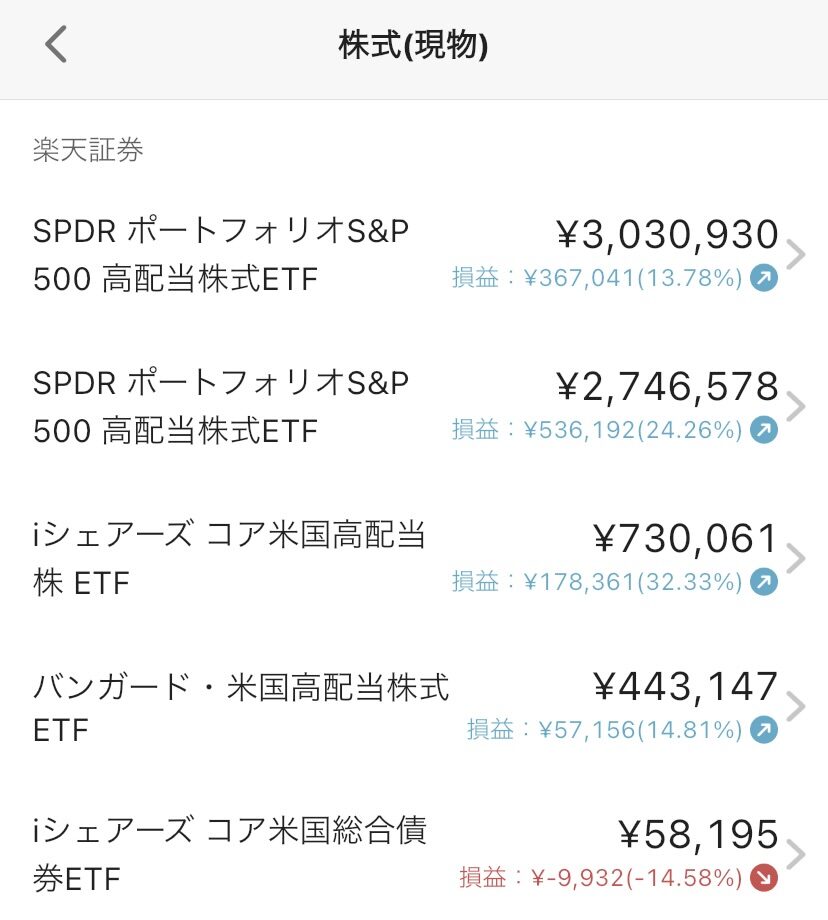828x920 pixels.
Task: Open chevron for ¥58,195 holding
Action: click(795, 855)
